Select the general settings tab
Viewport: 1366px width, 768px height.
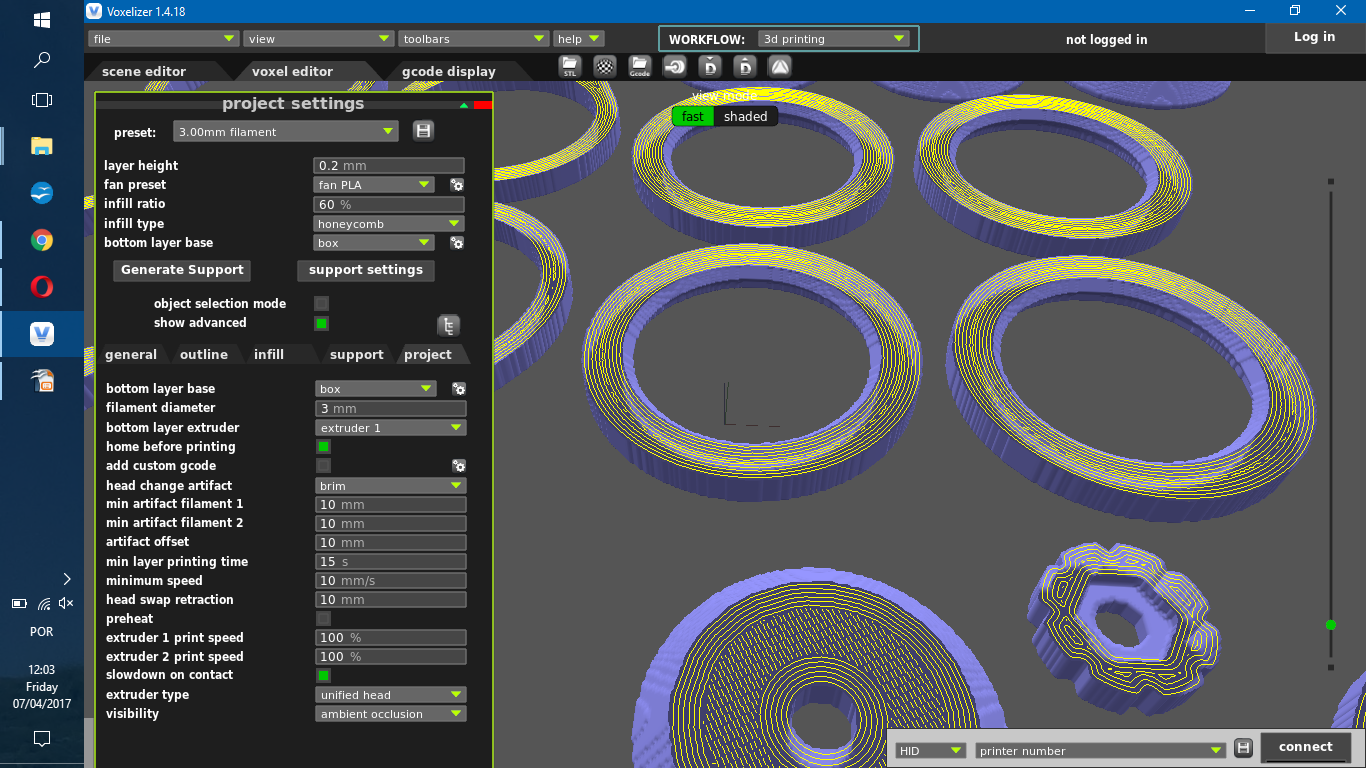pyautogui.click(x=131, y=355)
